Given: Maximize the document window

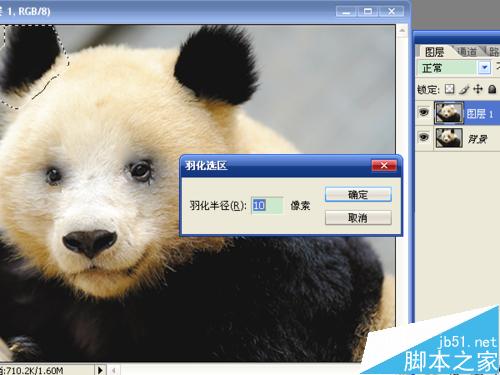Looking at the screenshot, I should tap(368, 12).
